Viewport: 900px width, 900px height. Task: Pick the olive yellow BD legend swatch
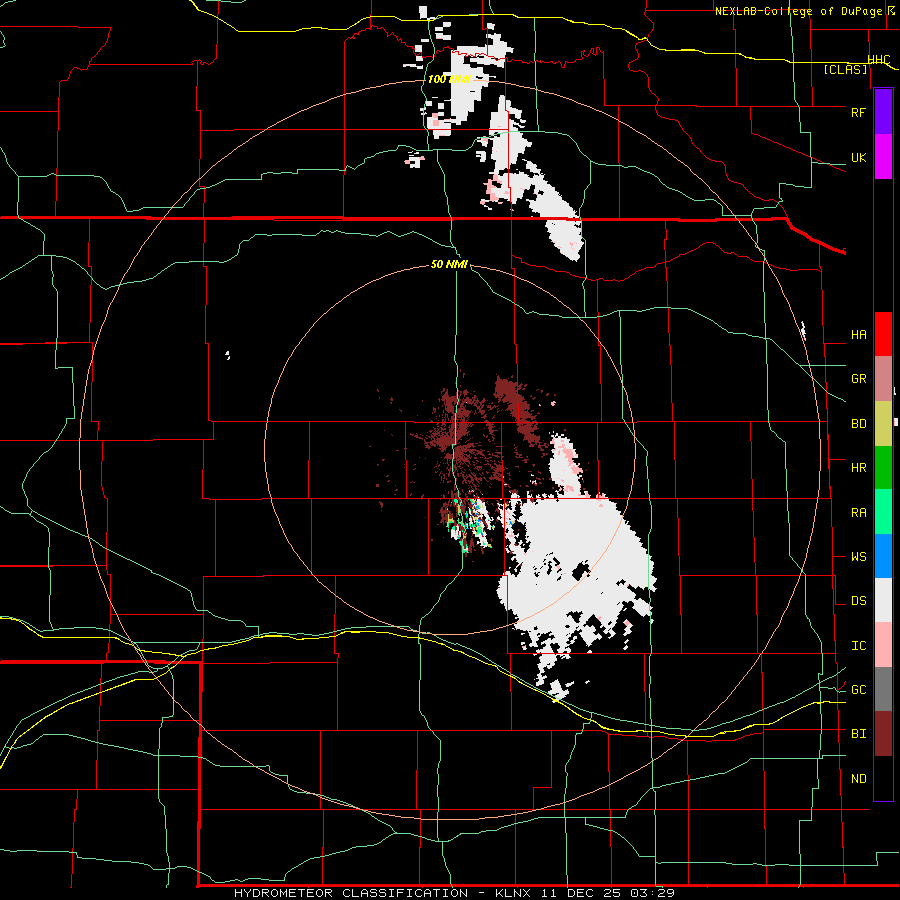(x=883, y=423)
